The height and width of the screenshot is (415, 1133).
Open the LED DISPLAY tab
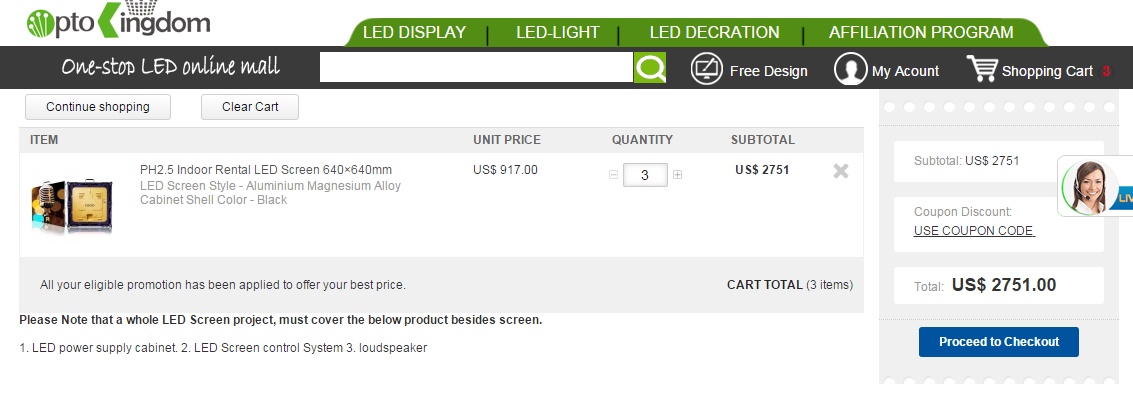[414, 32]
